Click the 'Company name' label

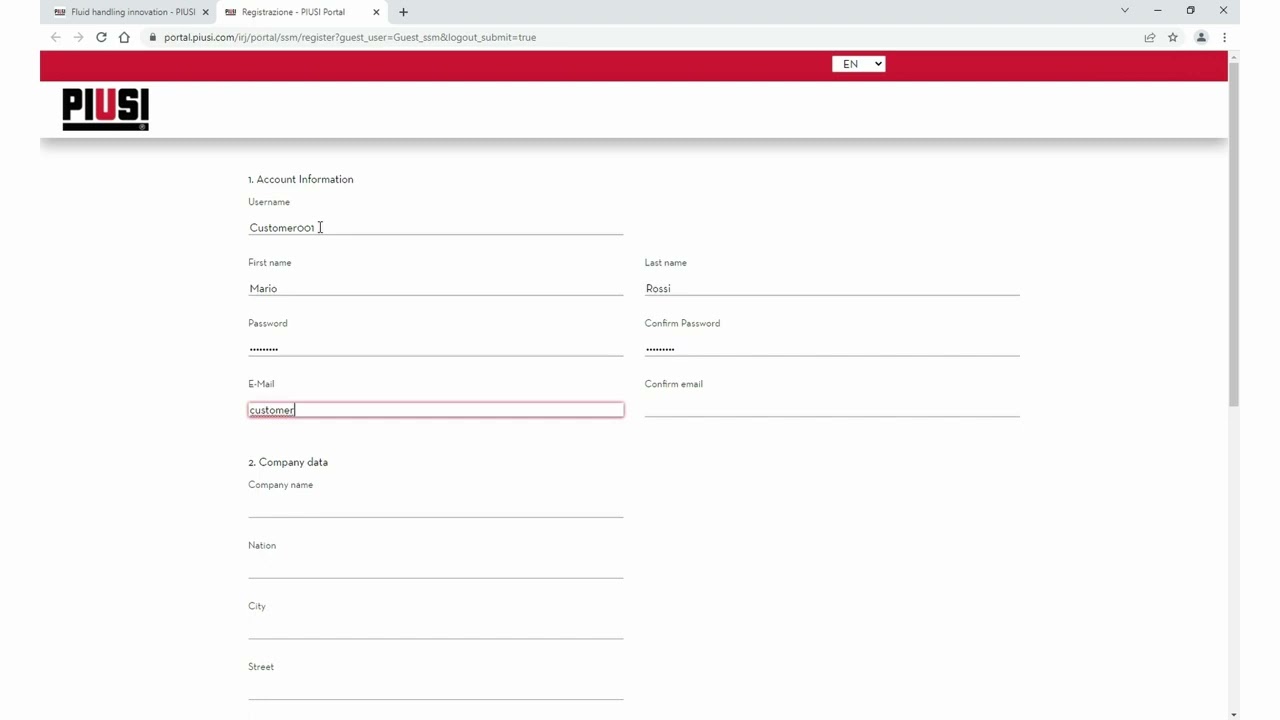[x=280, y=485]
